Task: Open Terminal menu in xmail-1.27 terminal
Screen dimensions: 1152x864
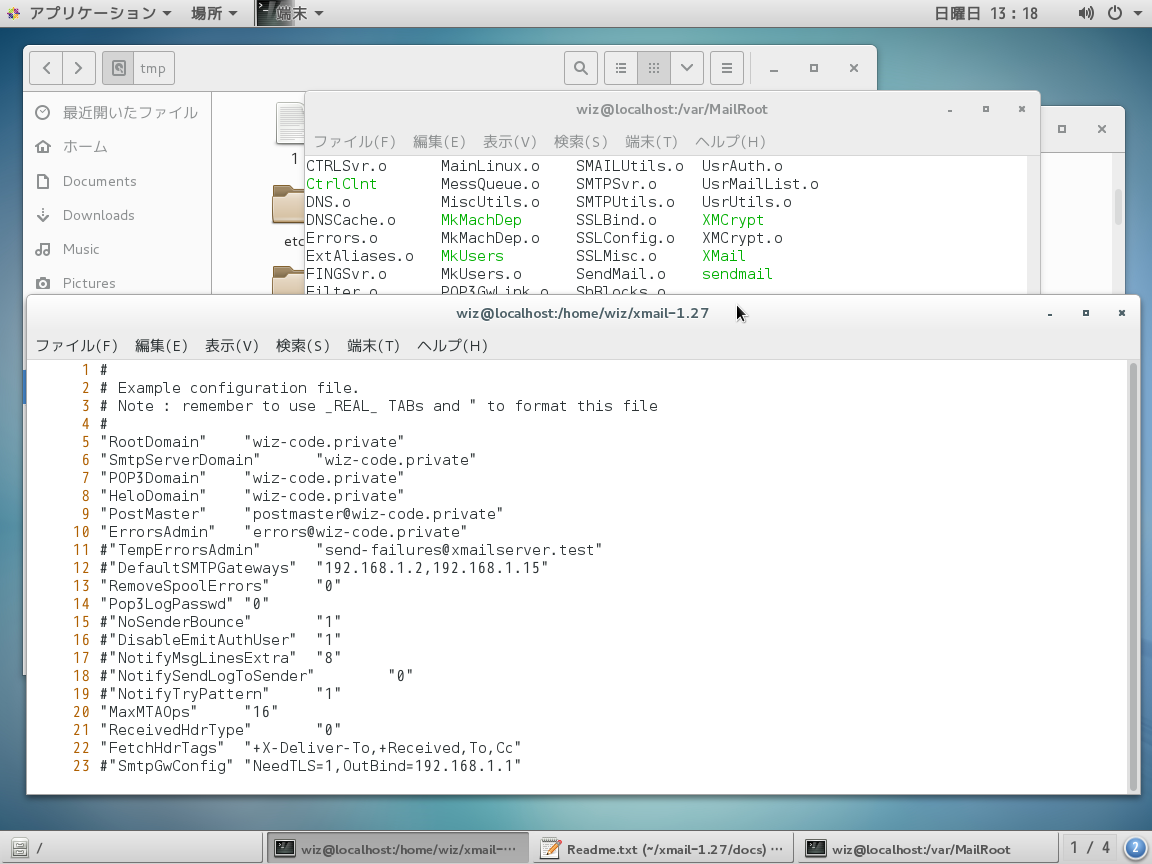Action: click(373, 346)
